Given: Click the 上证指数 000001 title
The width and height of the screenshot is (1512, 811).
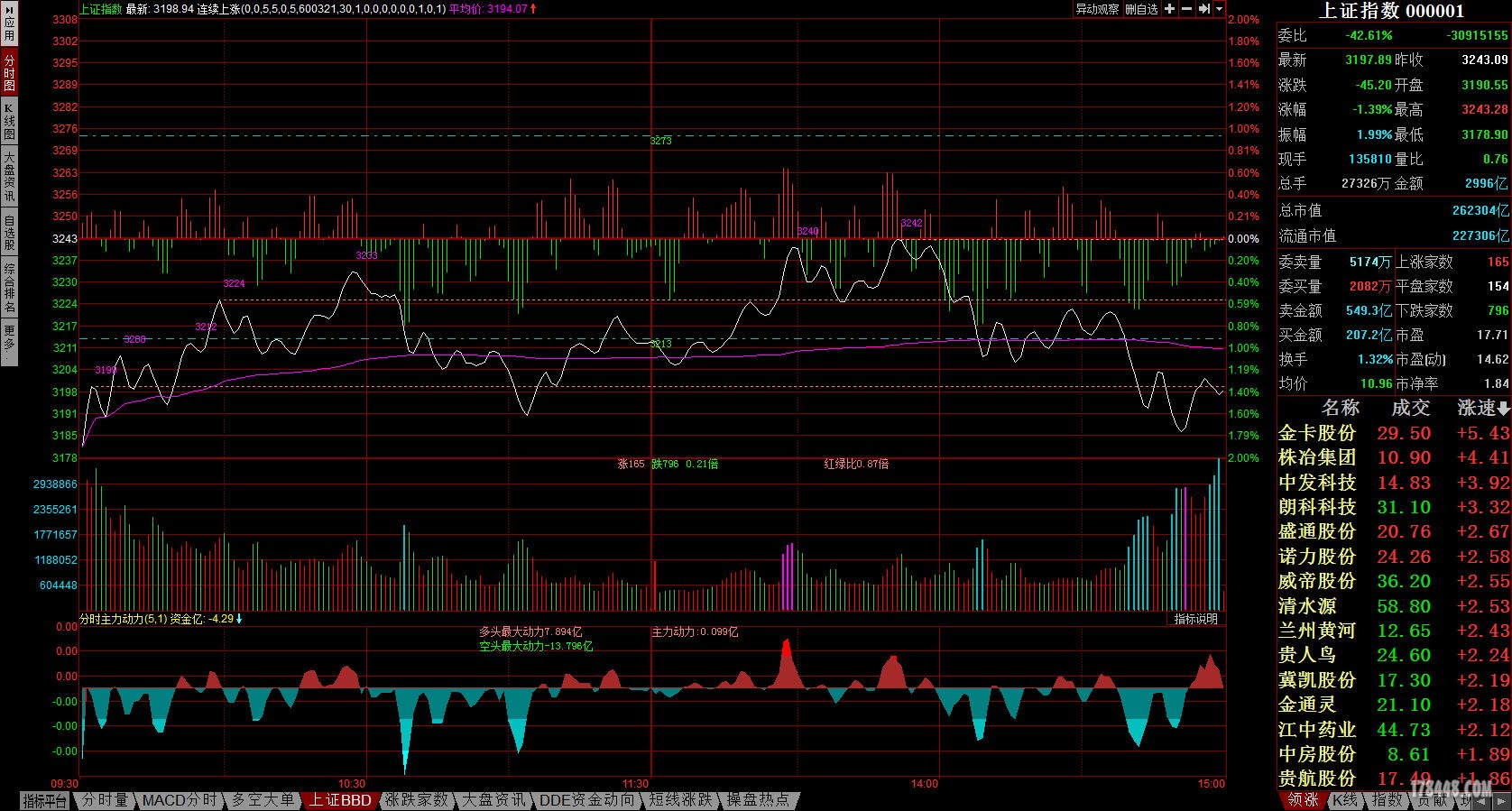Looking at the screenshot, I should coord(1392,11).
